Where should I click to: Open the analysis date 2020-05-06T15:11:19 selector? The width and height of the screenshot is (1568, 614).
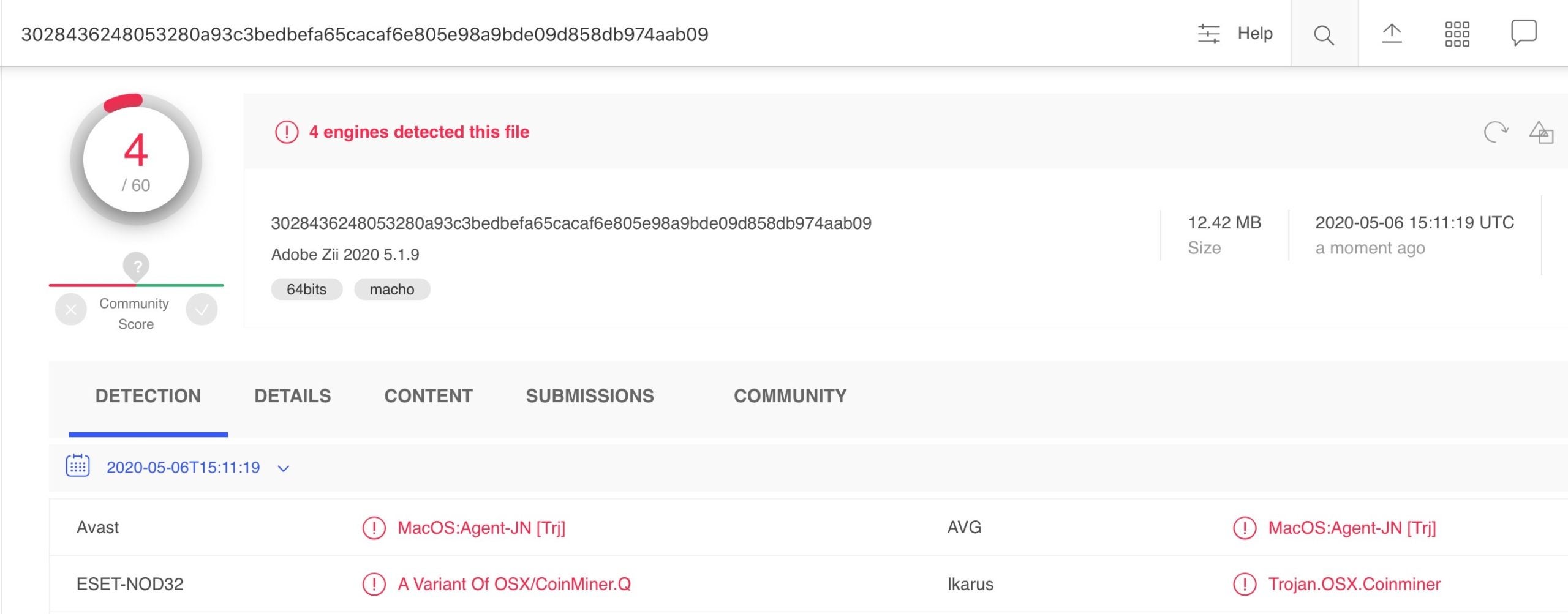[x=183, y=468]
